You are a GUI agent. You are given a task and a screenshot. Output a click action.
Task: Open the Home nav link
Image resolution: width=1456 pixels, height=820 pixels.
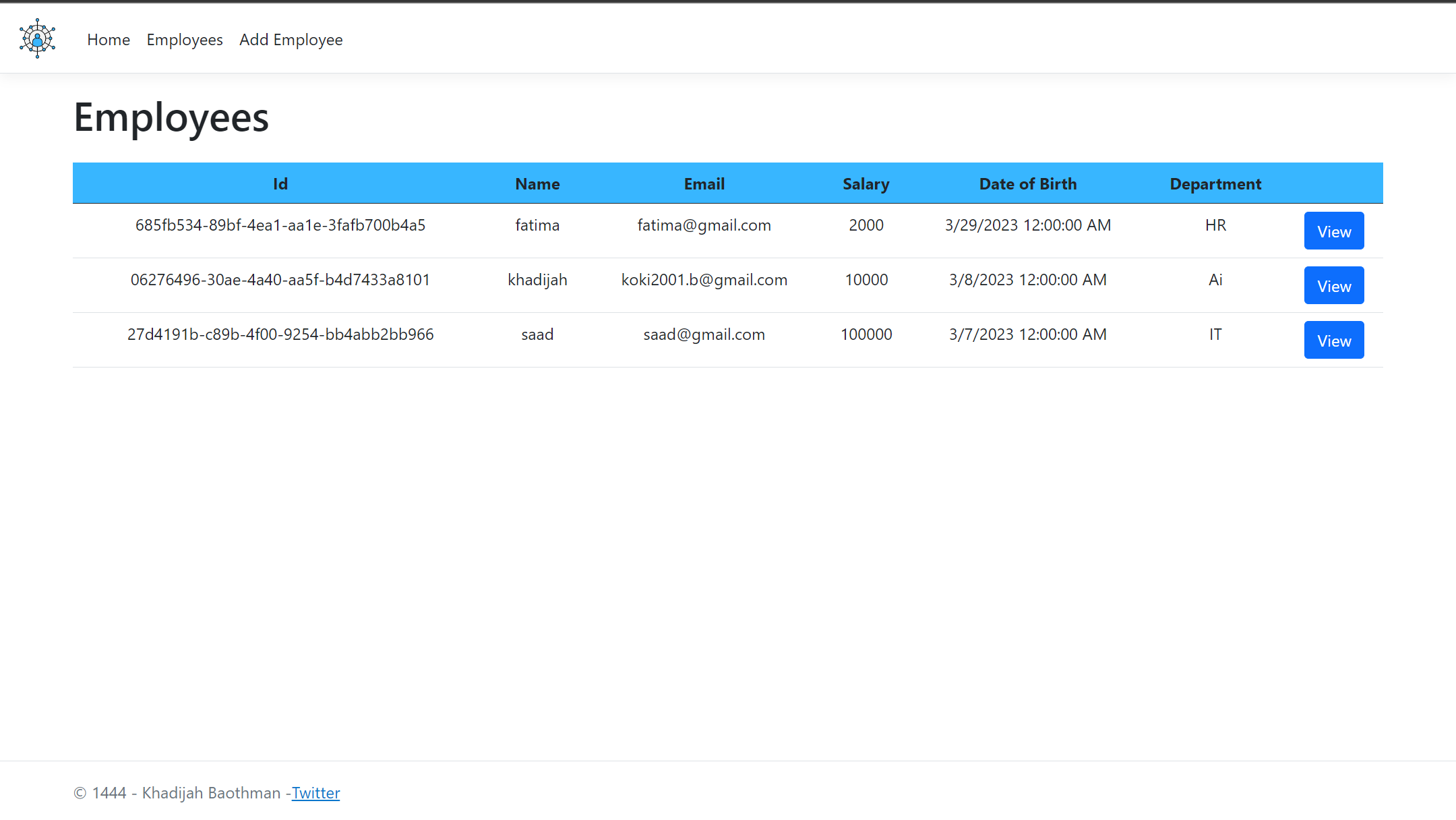pyautogui.click(x=109, y=40)
